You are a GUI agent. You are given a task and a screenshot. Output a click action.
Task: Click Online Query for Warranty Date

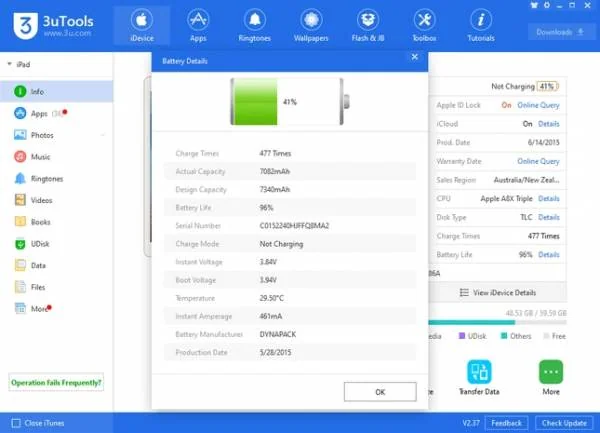coord(538,161)
